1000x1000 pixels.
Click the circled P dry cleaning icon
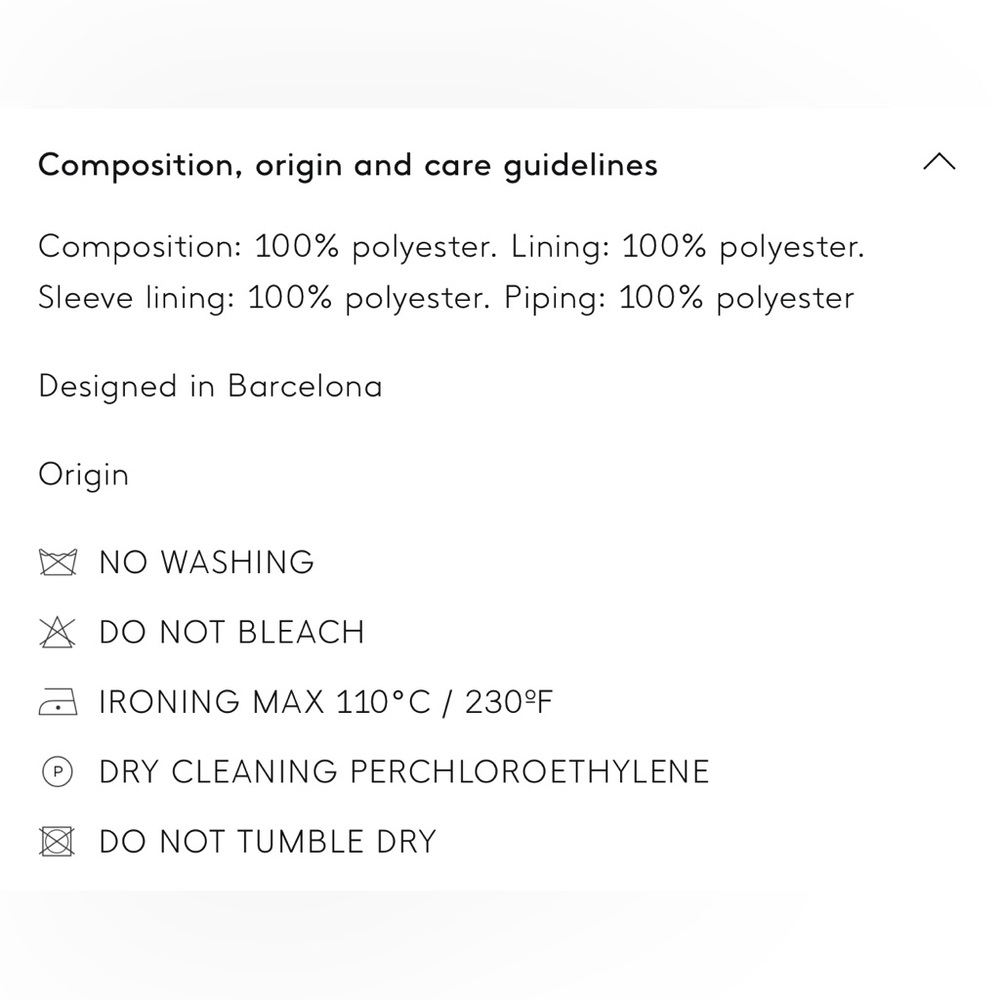pos(57,772)
